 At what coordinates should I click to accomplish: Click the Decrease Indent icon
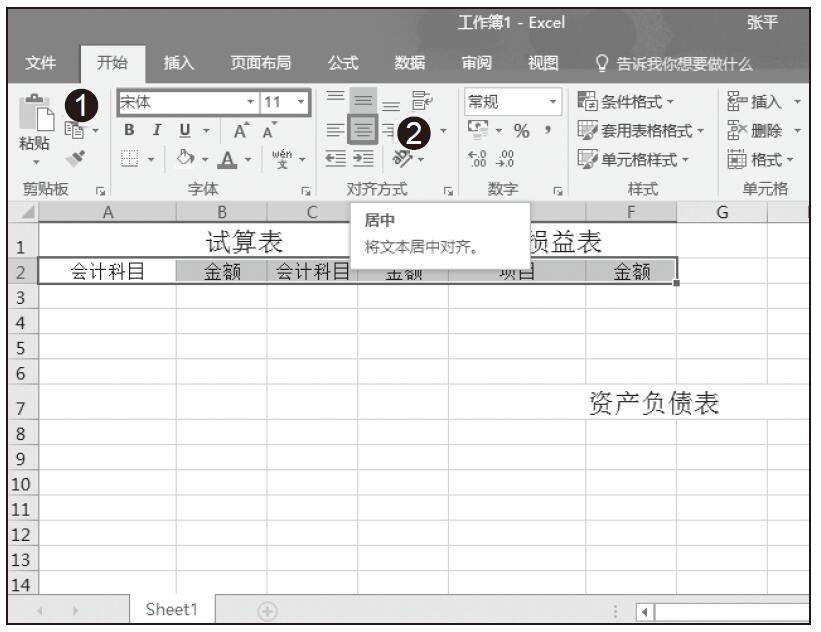point(335,158)
